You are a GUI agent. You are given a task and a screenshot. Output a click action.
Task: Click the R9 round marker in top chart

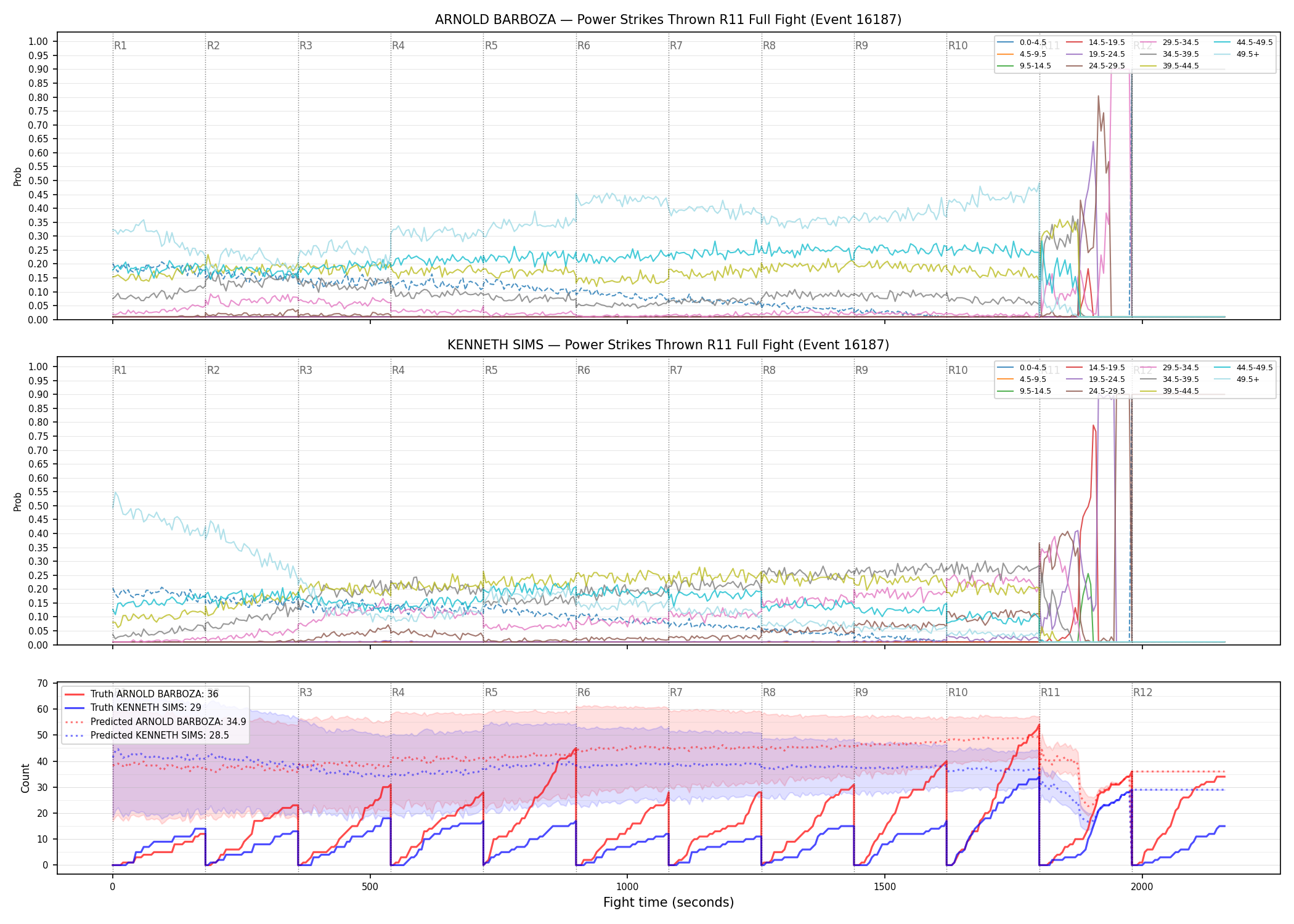click(x=861, y=46)
